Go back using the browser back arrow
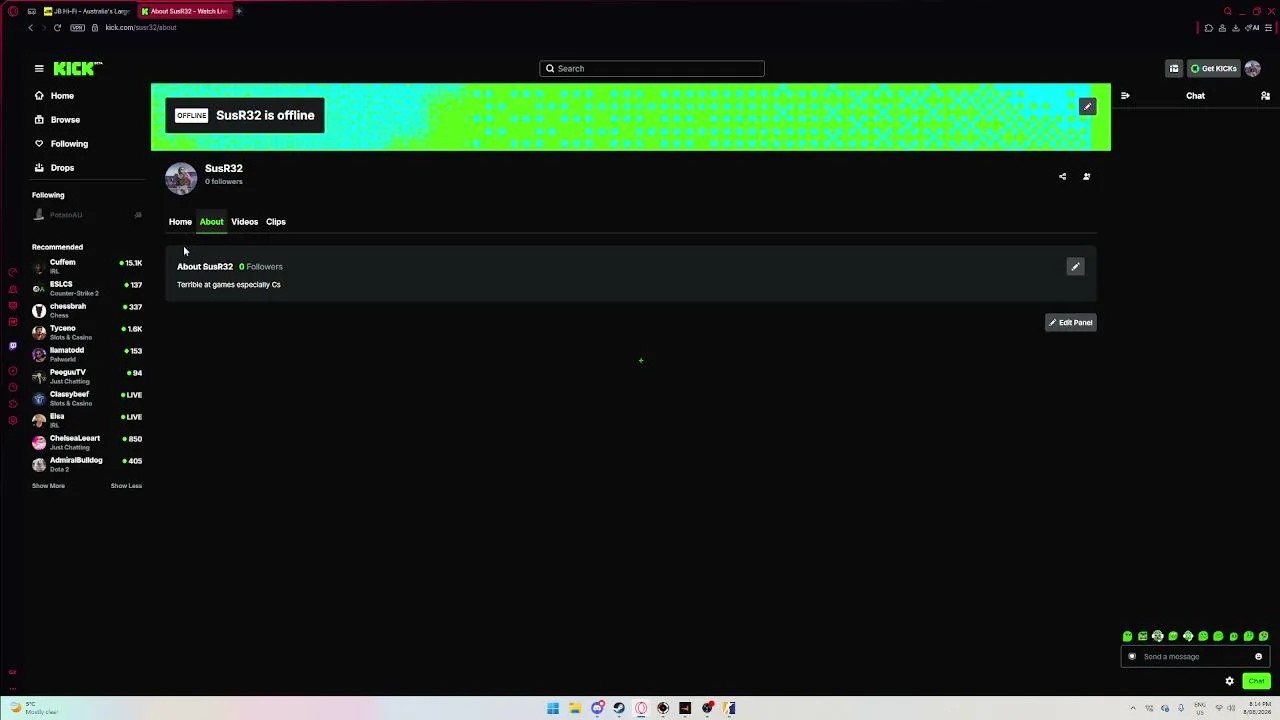The width and height of the screenshot is (1280, 720). pos(31,28)
